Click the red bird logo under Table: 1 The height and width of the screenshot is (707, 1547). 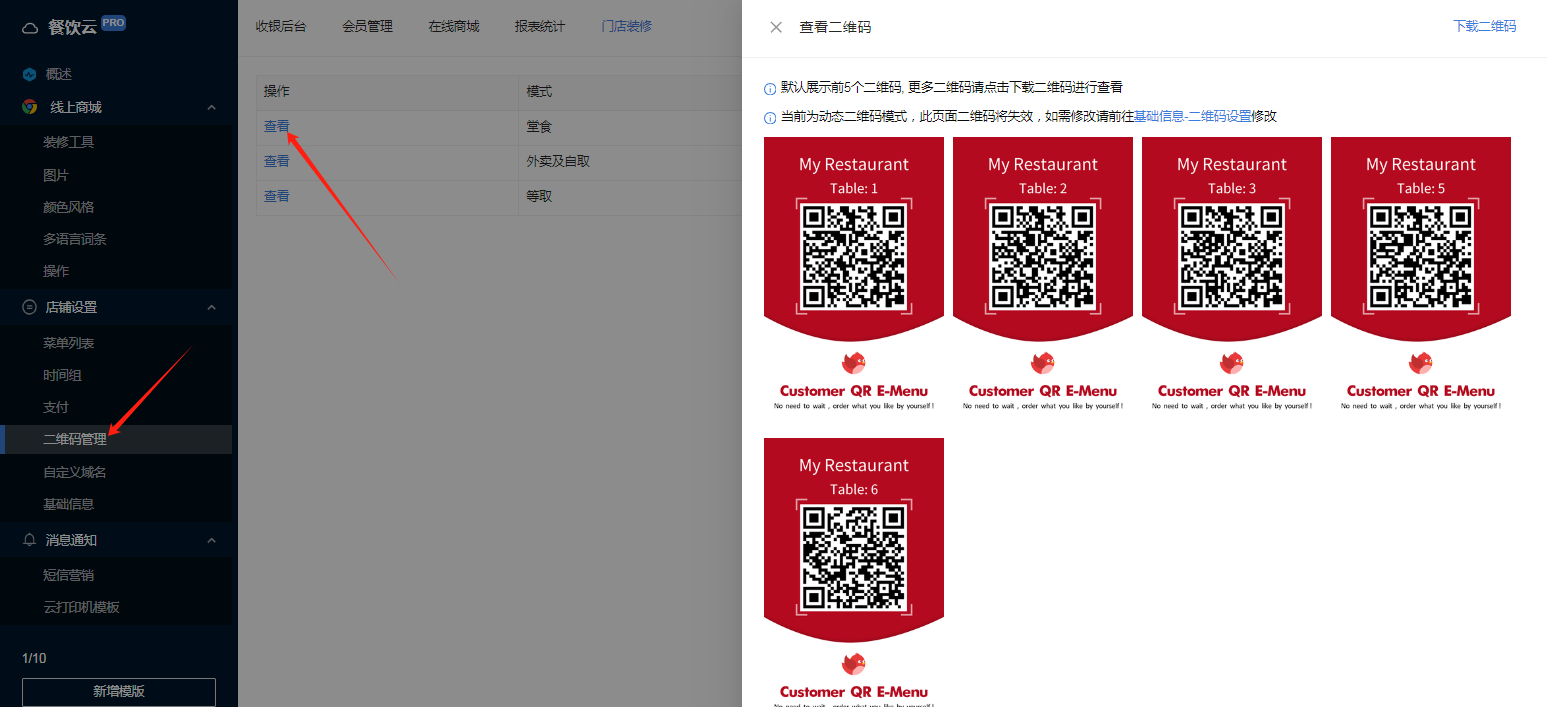(853, 363)
